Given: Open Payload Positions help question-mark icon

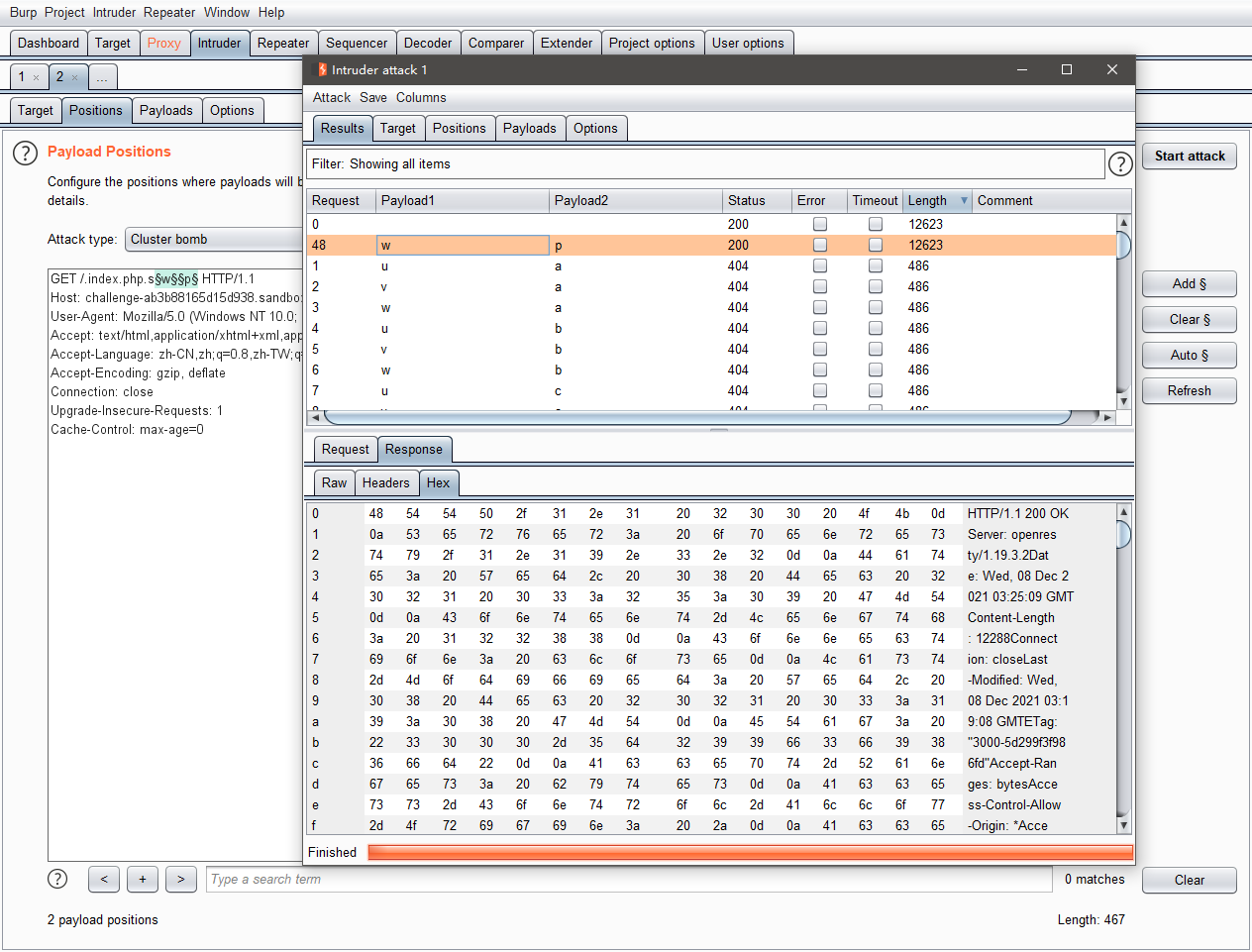Looking at the screenshot, I should 25,154.
